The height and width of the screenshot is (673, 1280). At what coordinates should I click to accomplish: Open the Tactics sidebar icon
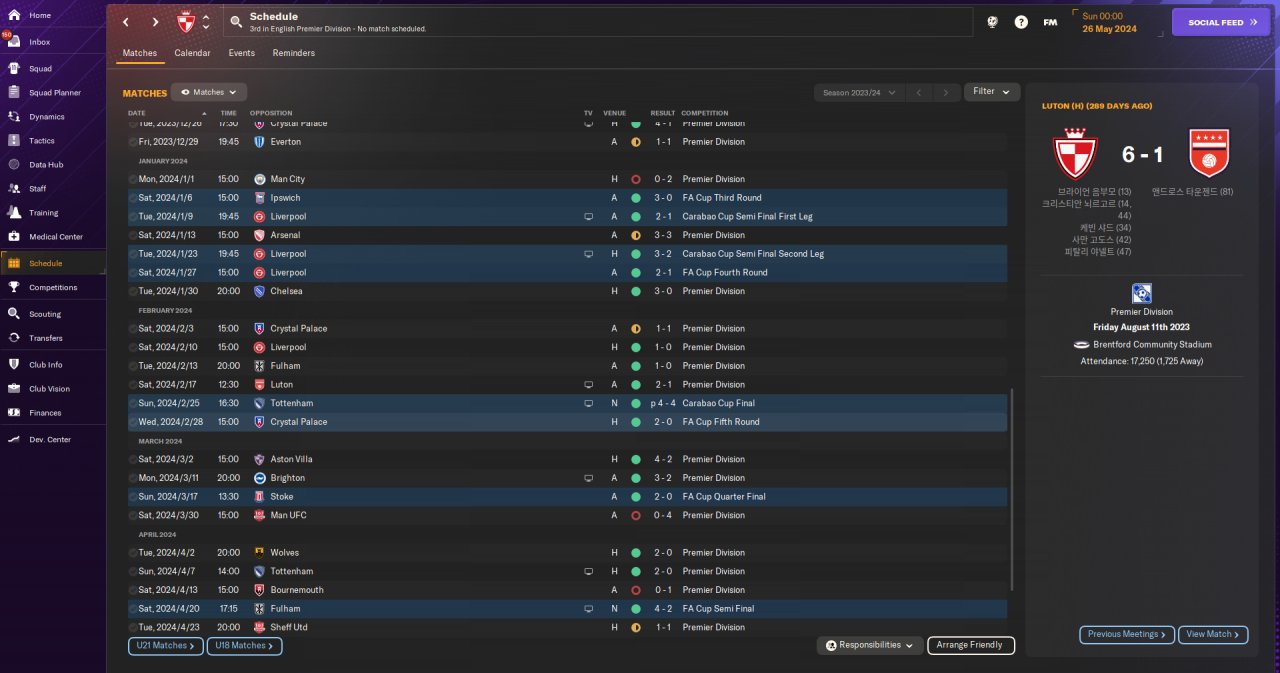tap(14, 141)
